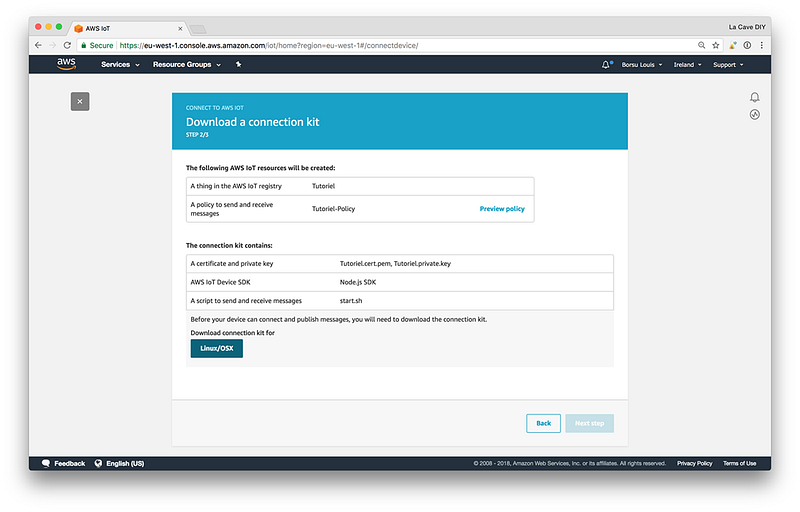
Task: Click the Download a connection kit heading
Action: (253, 122)
